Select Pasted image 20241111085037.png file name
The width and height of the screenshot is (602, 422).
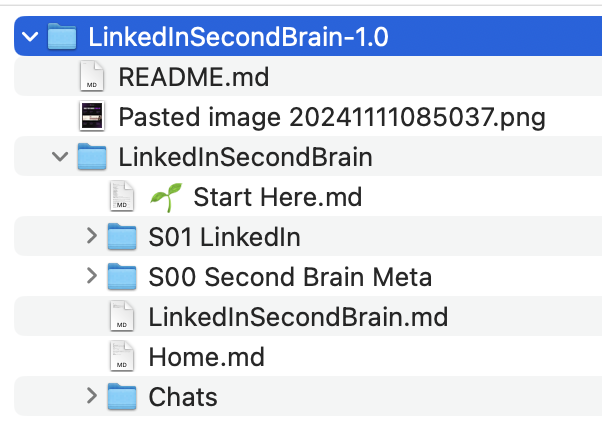pyautogui.click(x=332, y=117)
